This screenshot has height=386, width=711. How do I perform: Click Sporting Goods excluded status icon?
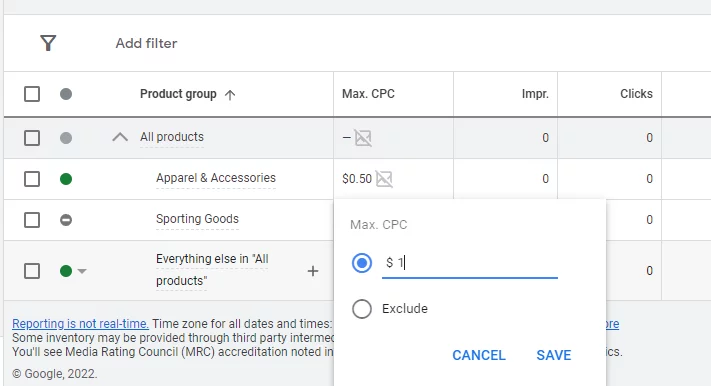click(x=66, y=220)
